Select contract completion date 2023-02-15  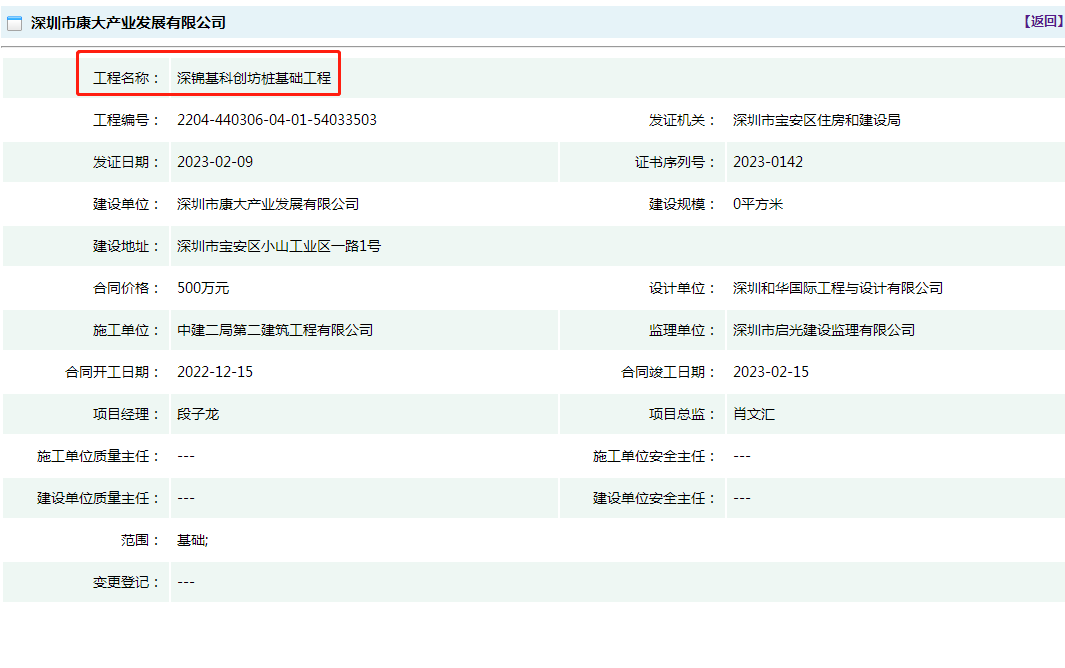pos(771,372)
